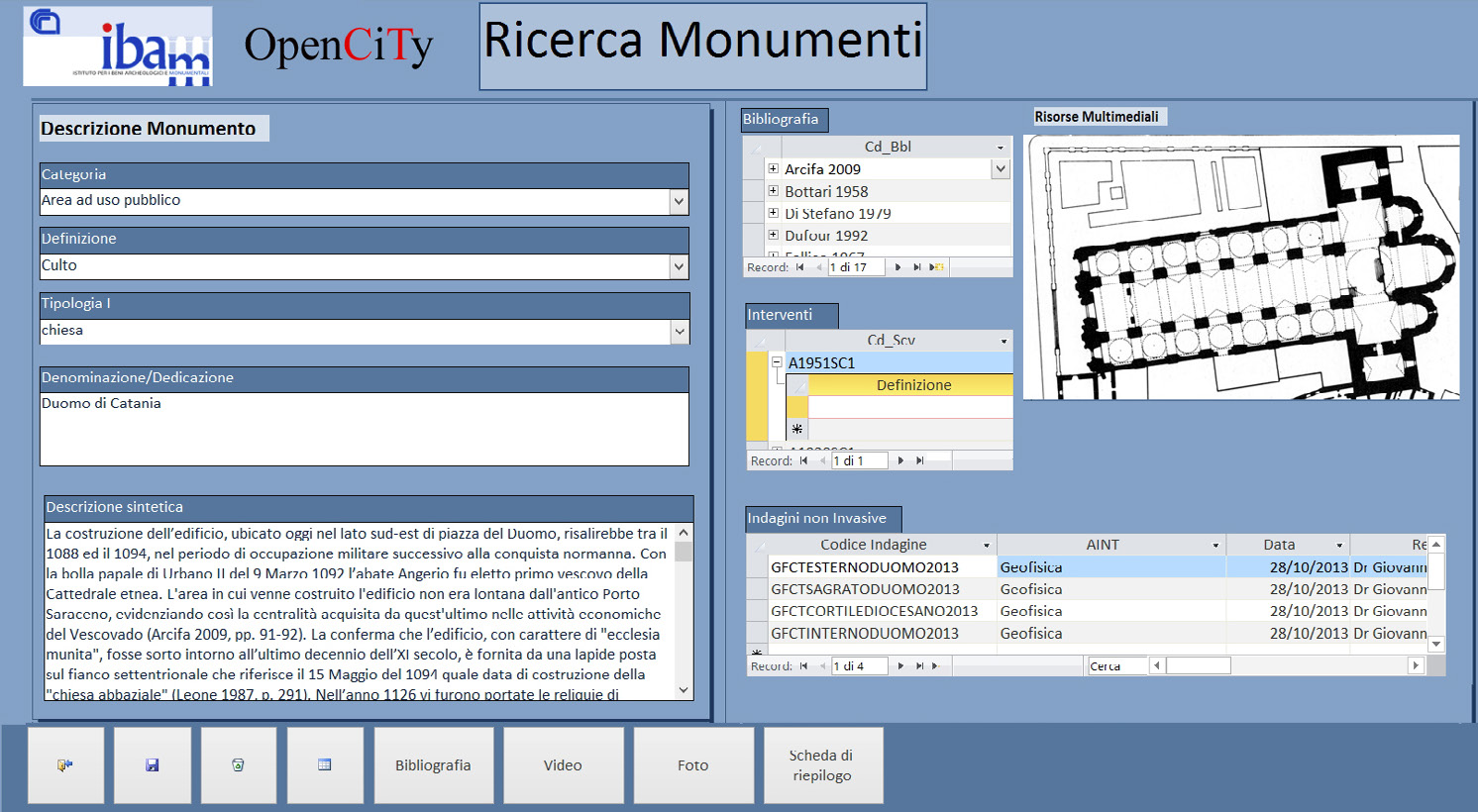
Task: Click the floppy disk save record button
Action: coord(153,765)
